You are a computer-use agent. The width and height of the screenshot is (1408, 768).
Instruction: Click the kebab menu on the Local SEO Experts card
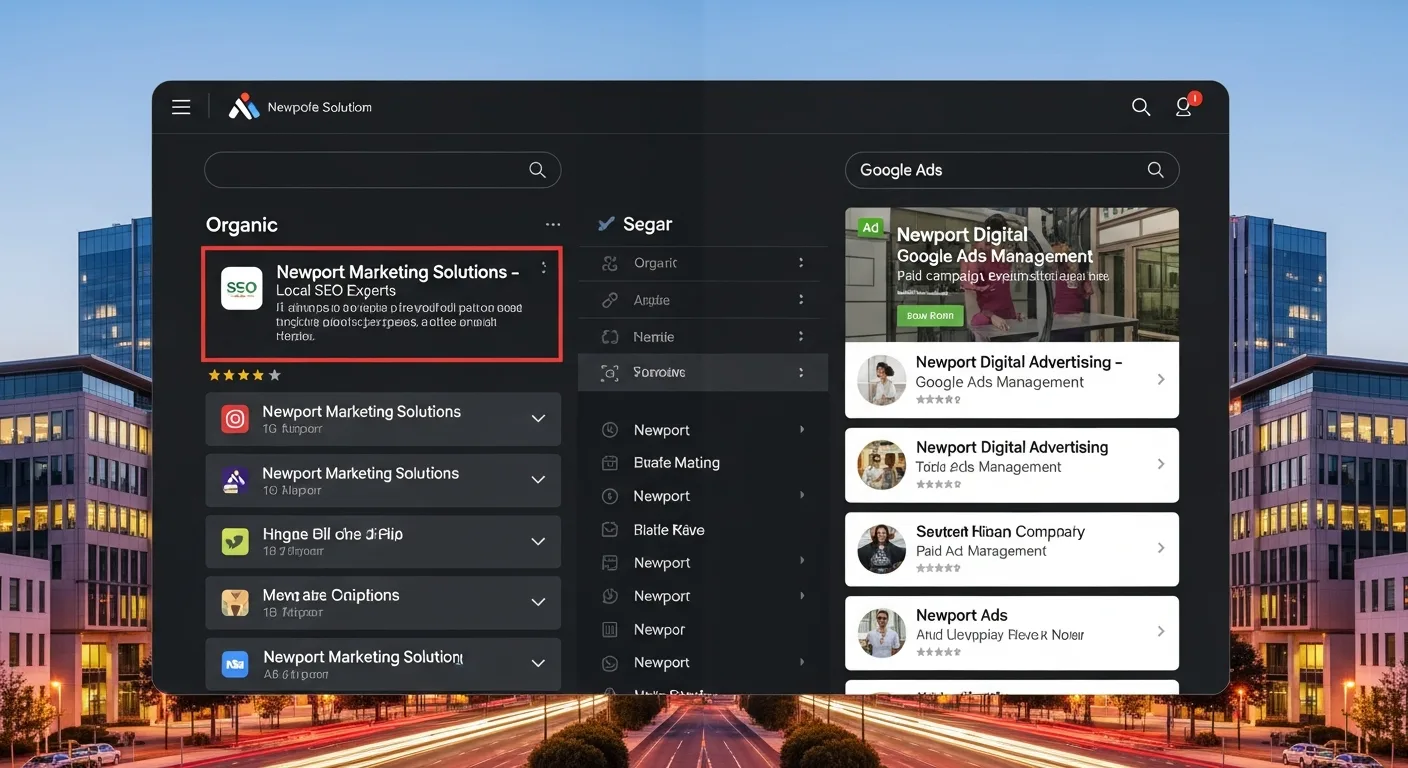pos(544,268)
